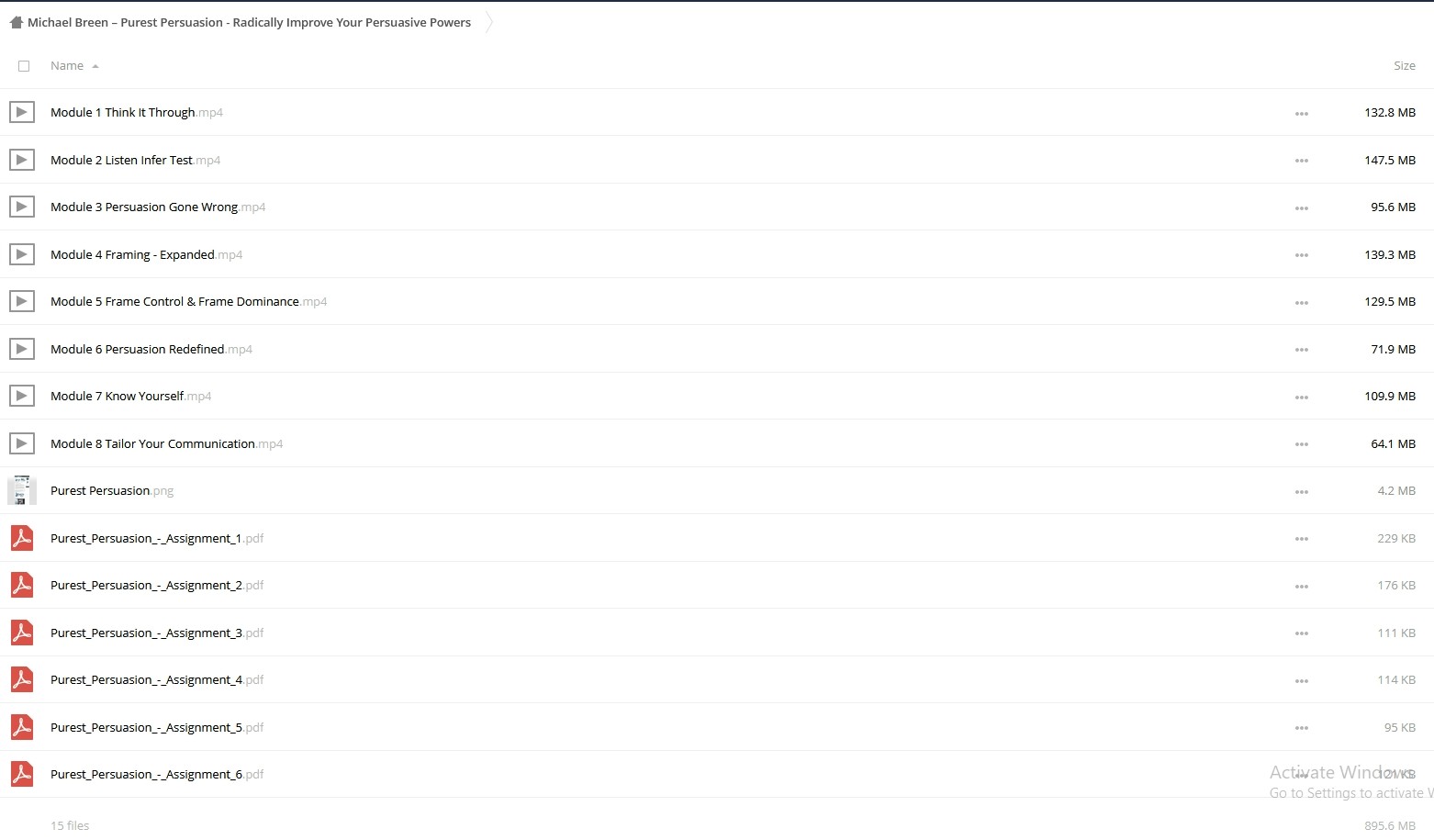
Task: Open Purest_Persuasion_-_Assignment_5.pdf file name
Action: (157, 727)
